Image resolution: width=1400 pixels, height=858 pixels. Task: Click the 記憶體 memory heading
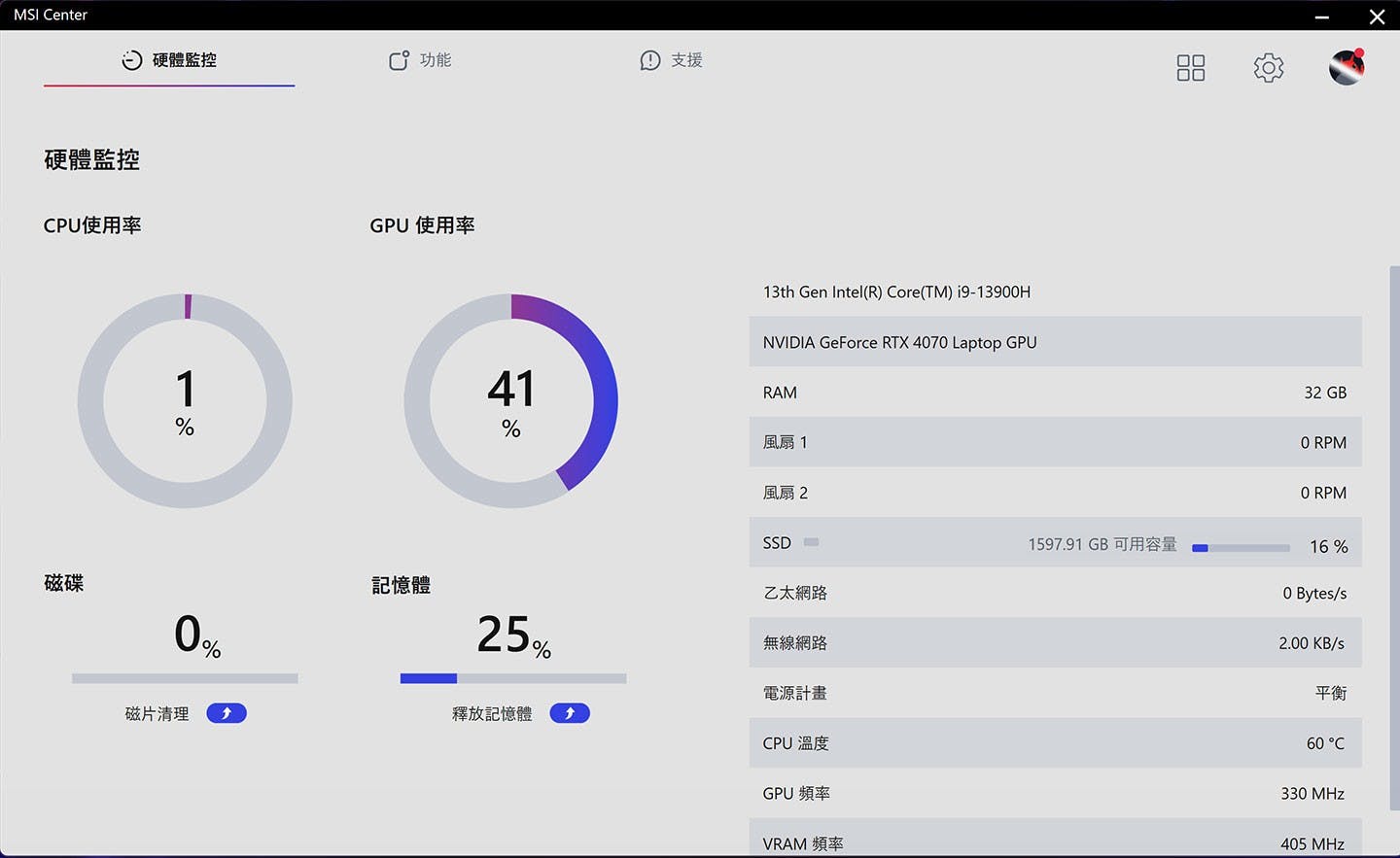pyautogui.click(x=402, y=585)
